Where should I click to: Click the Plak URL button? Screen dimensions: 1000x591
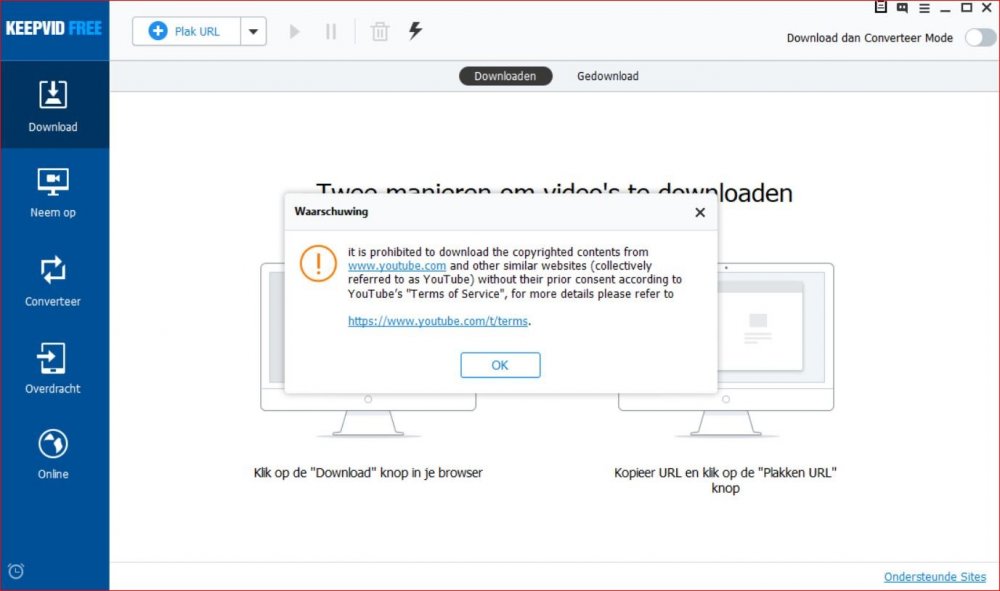point(186,31)
